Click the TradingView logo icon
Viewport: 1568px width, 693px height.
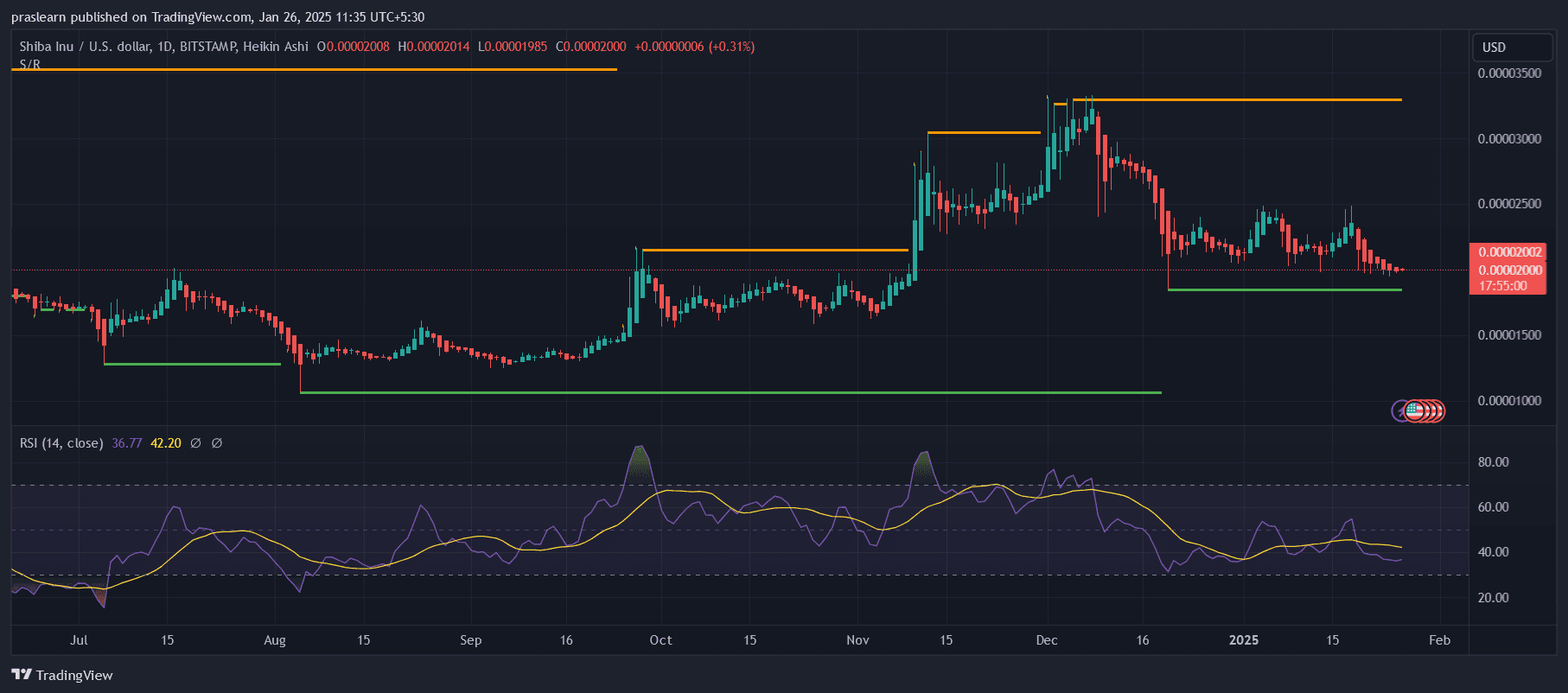(x=22, y=675)
